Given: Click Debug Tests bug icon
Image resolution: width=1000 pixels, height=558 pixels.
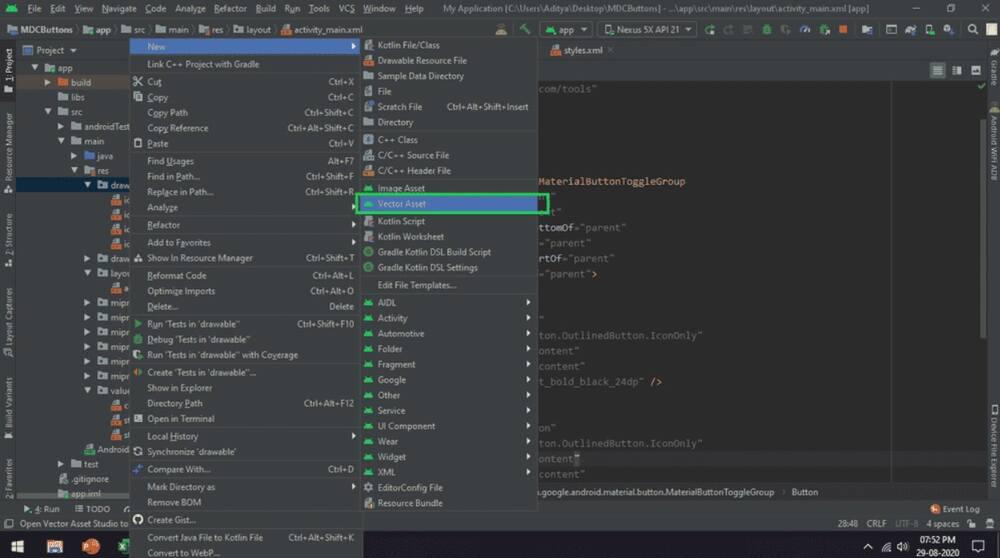Looking at the screenshot, I should (x=138, y=339).
